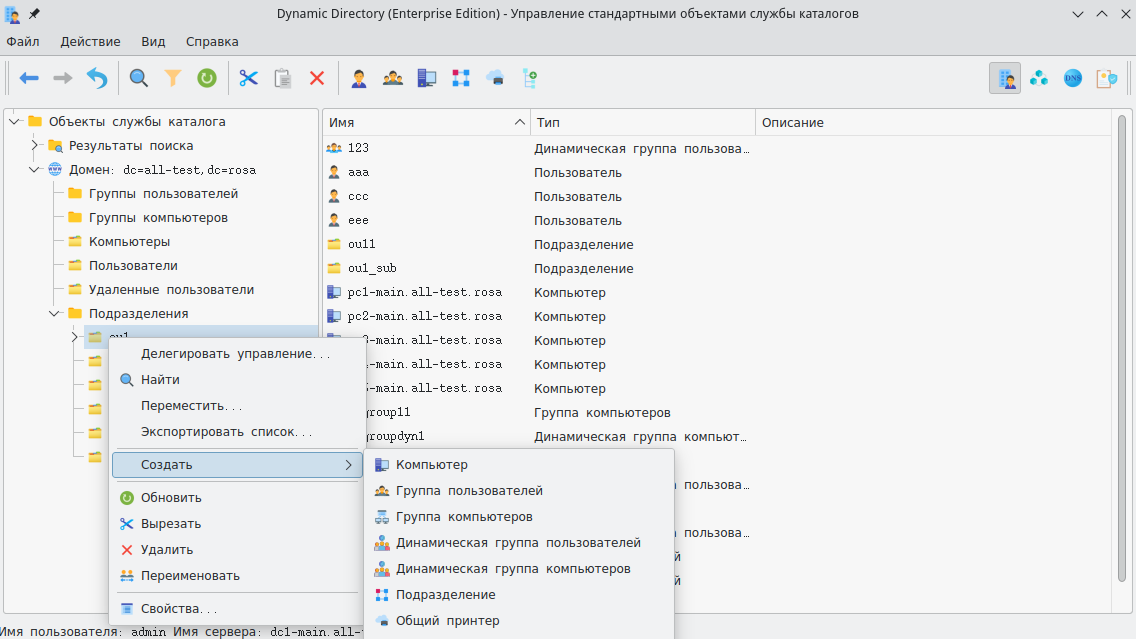Click the search magnifier toolbar icon
The image size is (1136, 639).
[139, 78]
